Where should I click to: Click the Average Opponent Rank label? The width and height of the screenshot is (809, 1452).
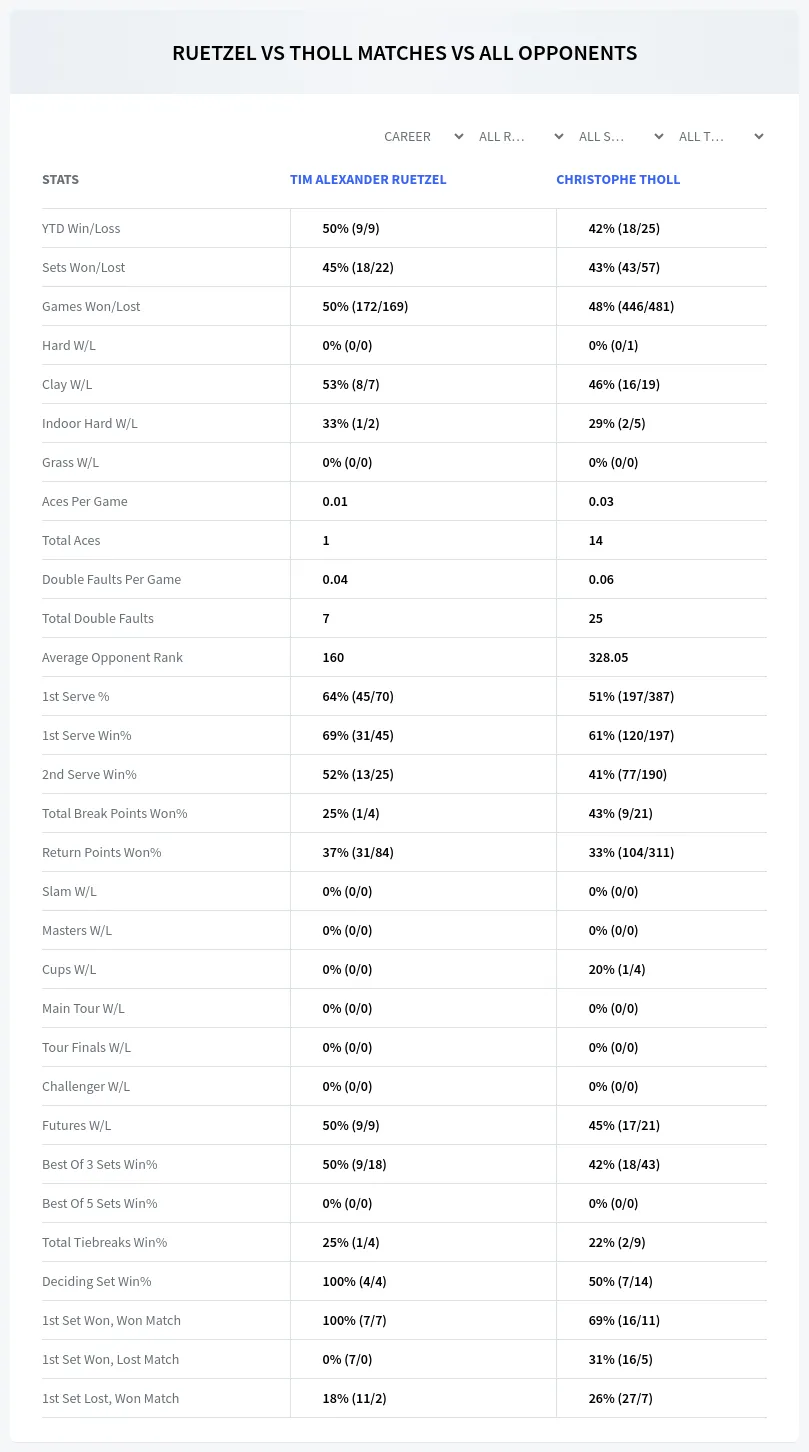coord(112,657)
